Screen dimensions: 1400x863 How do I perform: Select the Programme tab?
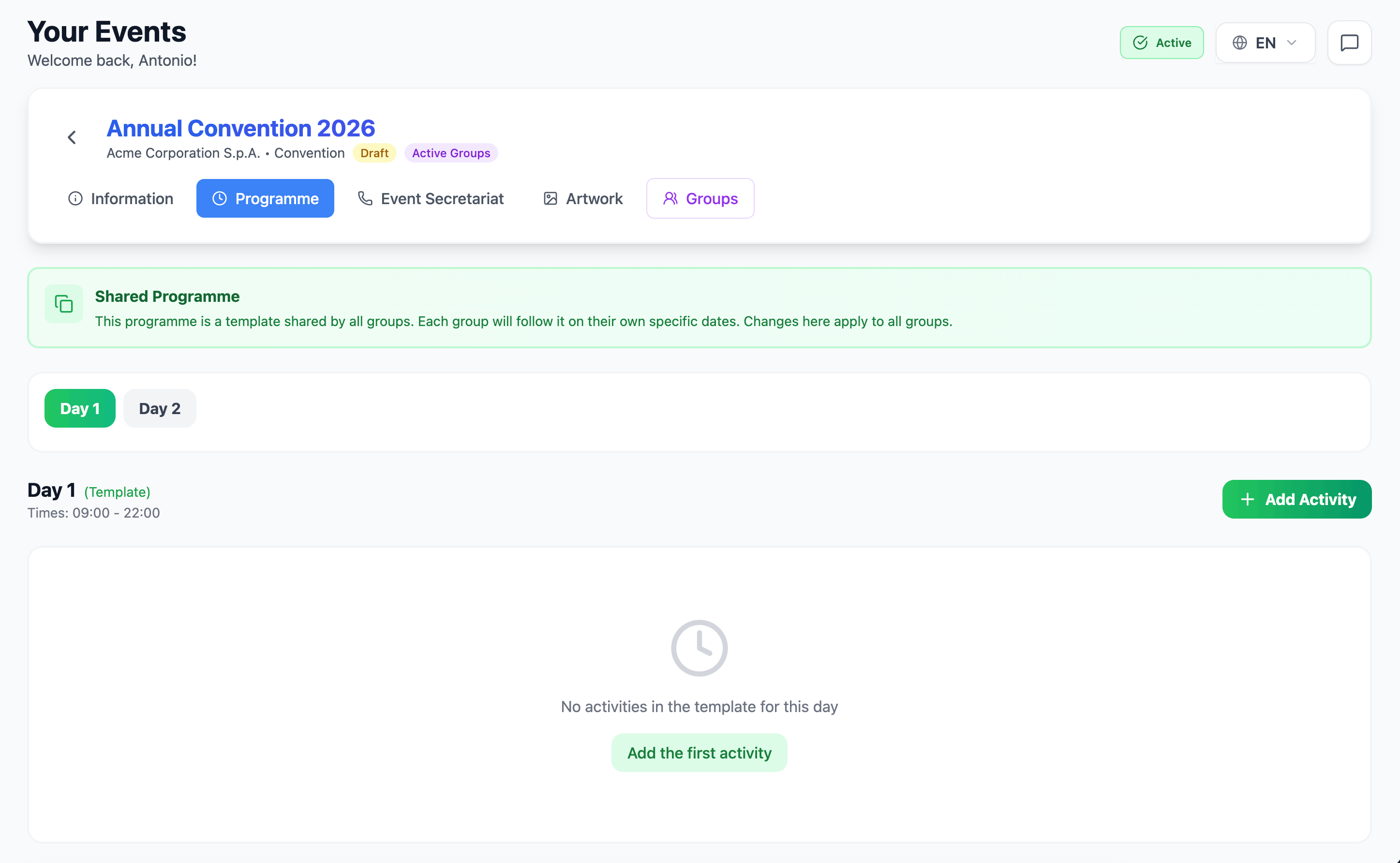(266, 199)
